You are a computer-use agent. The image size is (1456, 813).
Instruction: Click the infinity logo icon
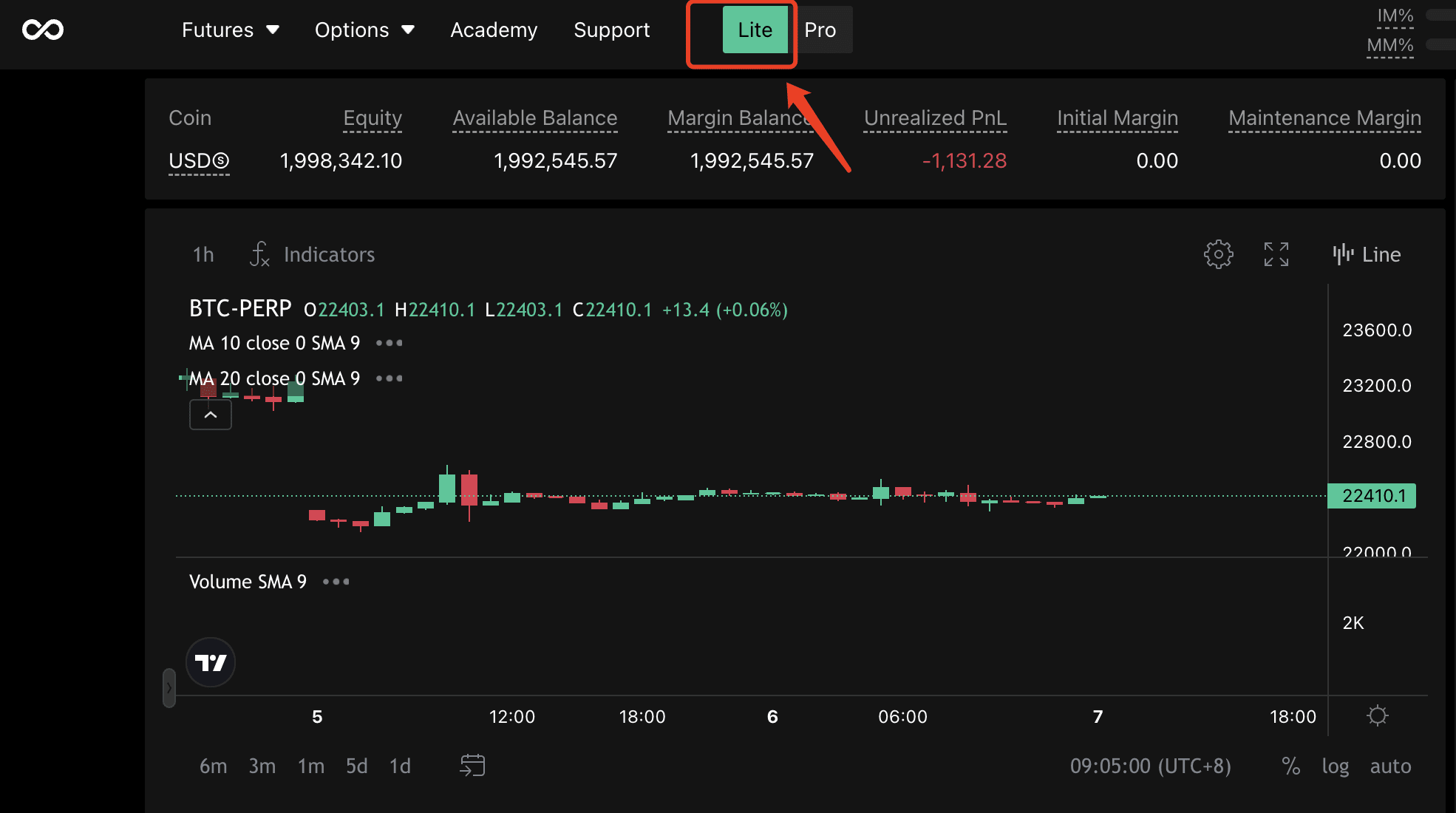point(43,30)
